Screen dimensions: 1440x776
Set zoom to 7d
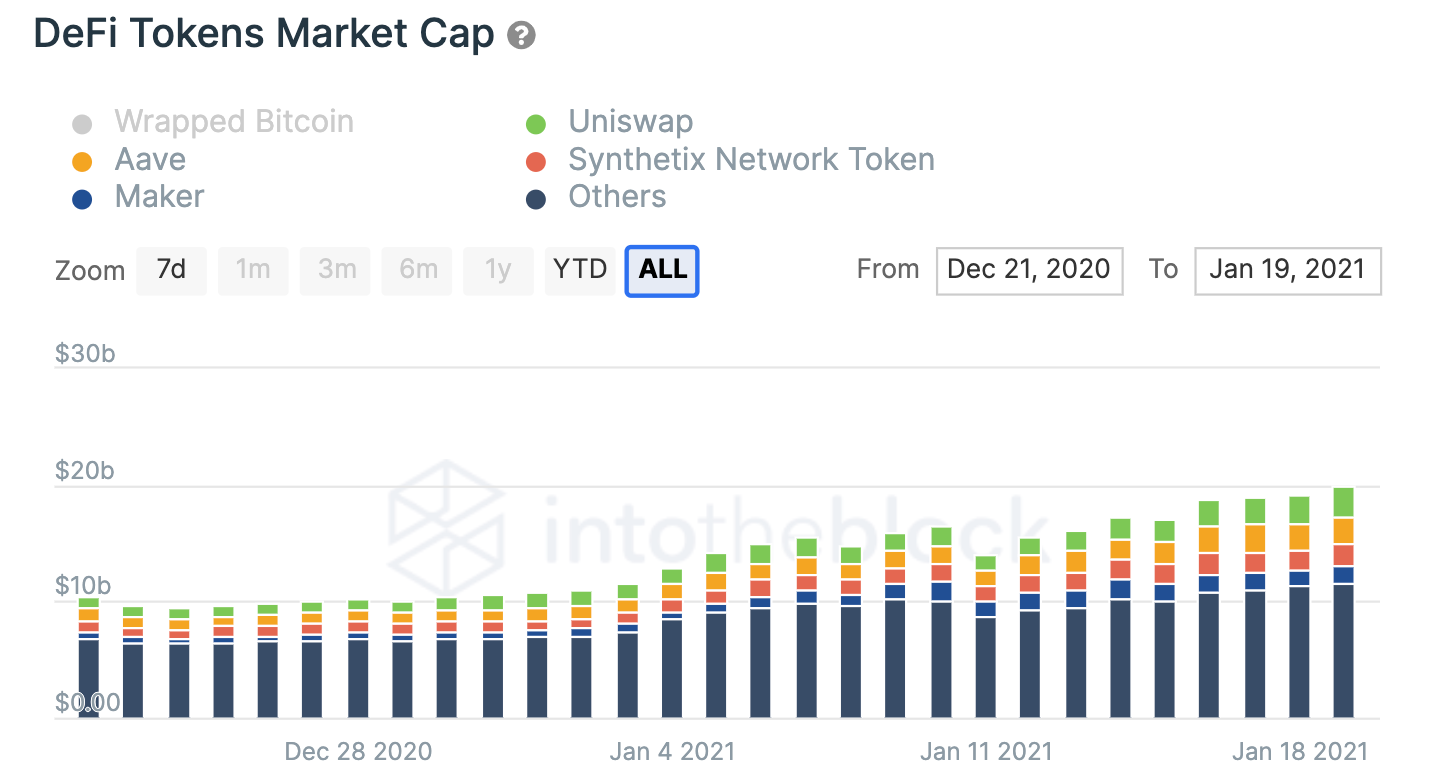tap(171, 271)
